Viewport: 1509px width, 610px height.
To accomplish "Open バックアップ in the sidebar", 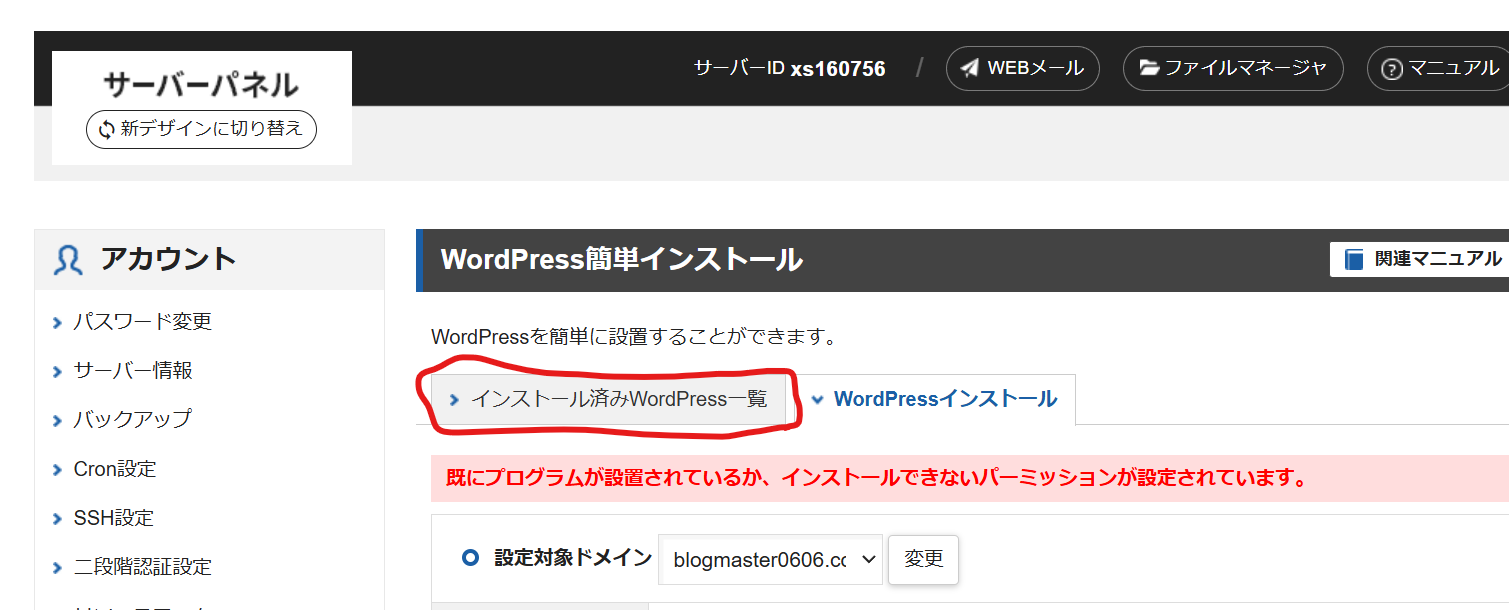I will pos(132,419).
